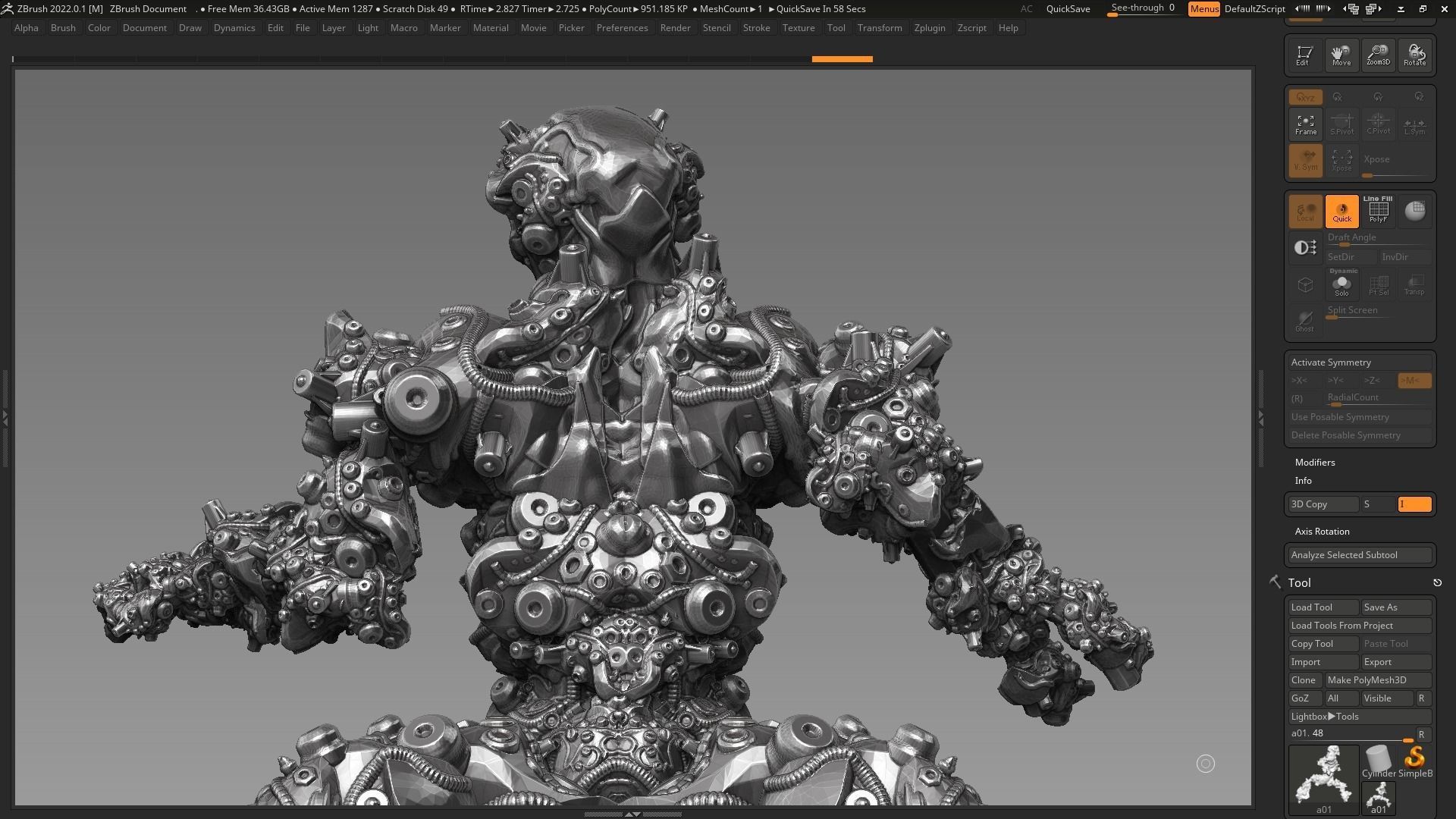Expand the Modifiers section
Viewport: 1456px width, 819px height.
click(x=1314, y=463)
